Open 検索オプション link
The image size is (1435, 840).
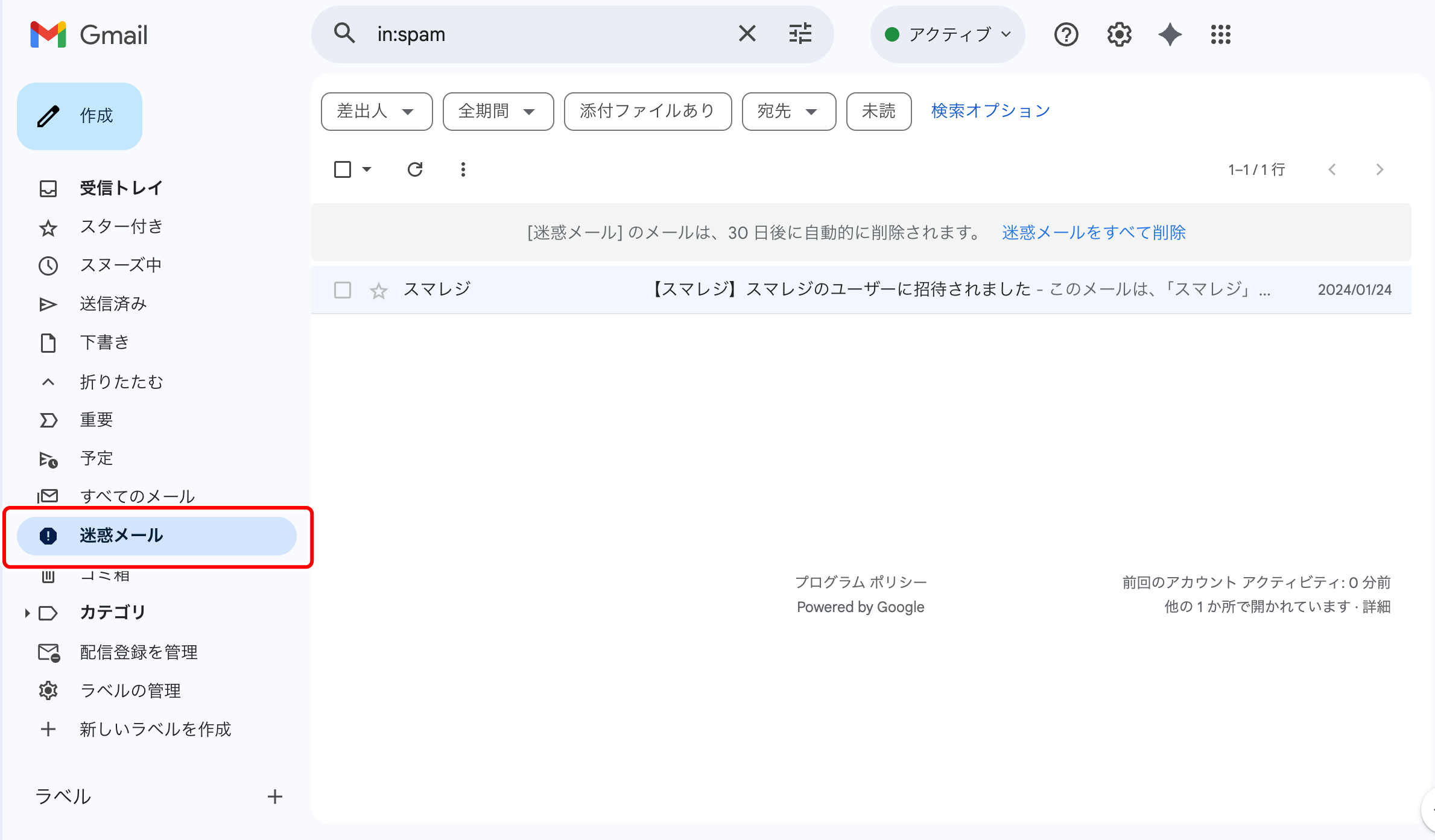pos(990,110)
